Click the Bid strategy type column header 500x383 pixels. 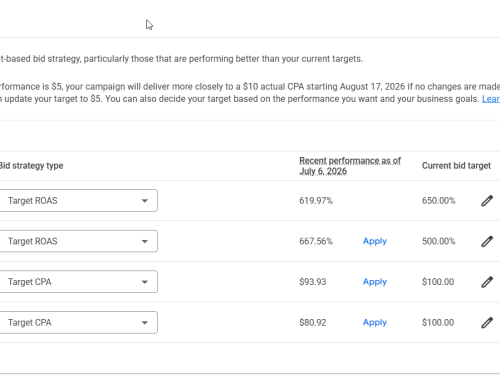click(31, 166)
